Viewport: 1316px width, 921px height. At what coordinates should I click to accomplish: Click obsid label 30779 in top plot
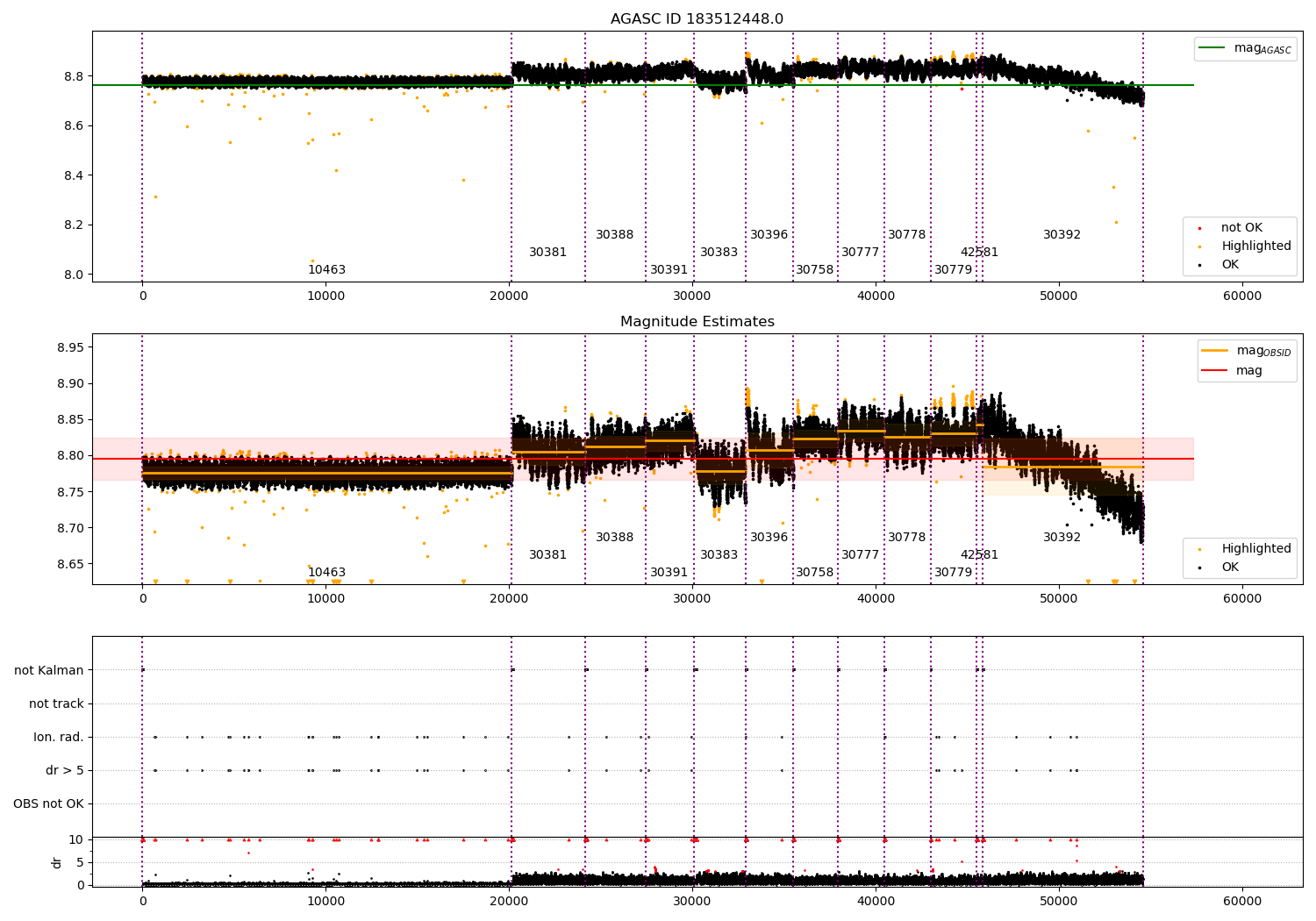tap(953, 270)
